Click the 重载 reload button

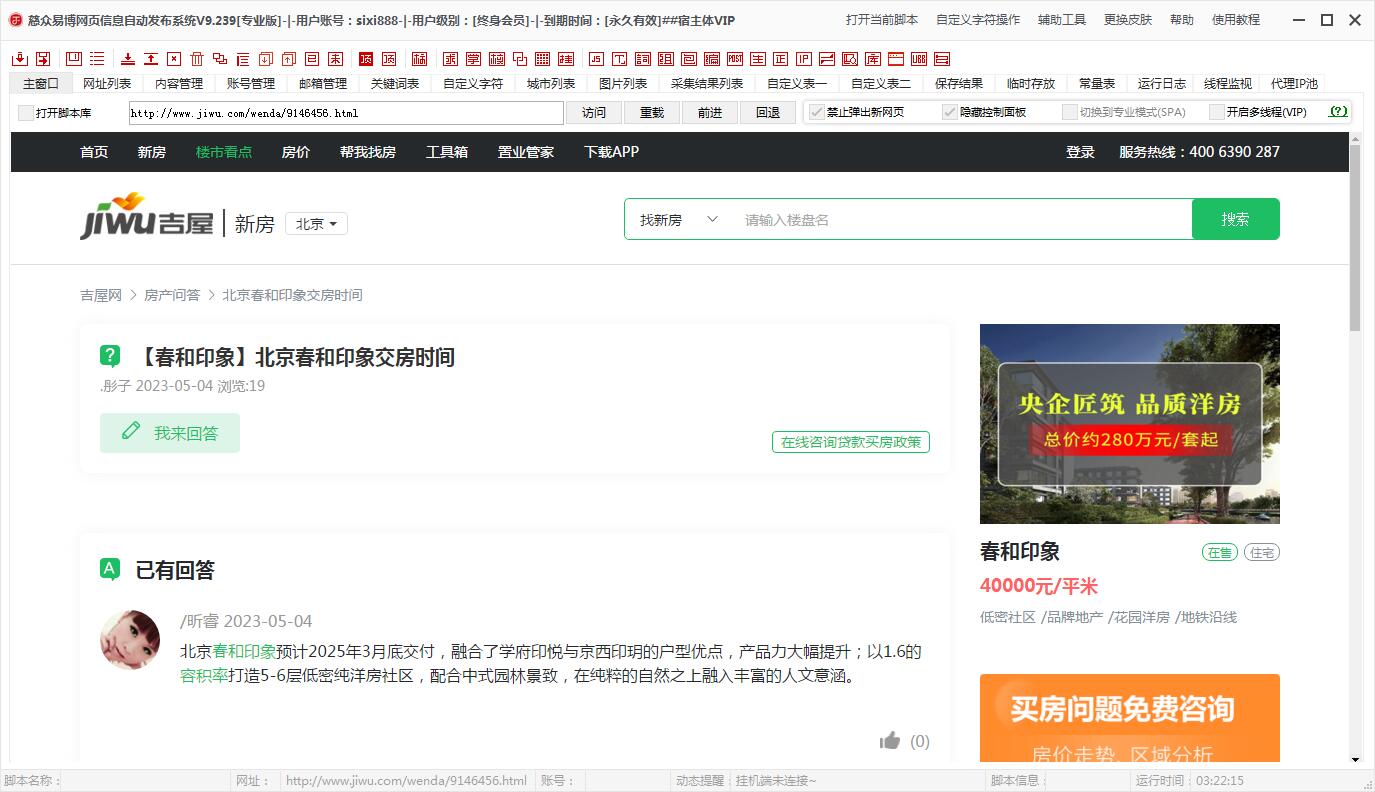click(x=652, y=113)
